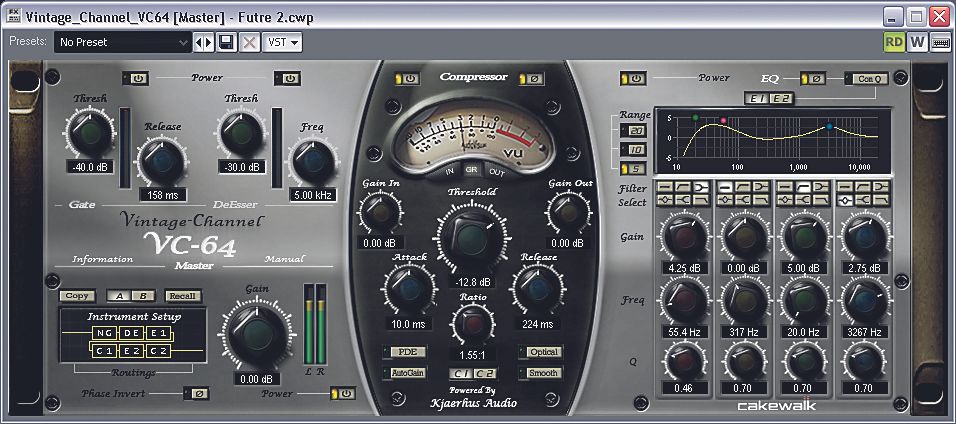Enable the PDE compressor option
Image resolution: width=956 pixels, height=424 pixels.
coord(404,352)
